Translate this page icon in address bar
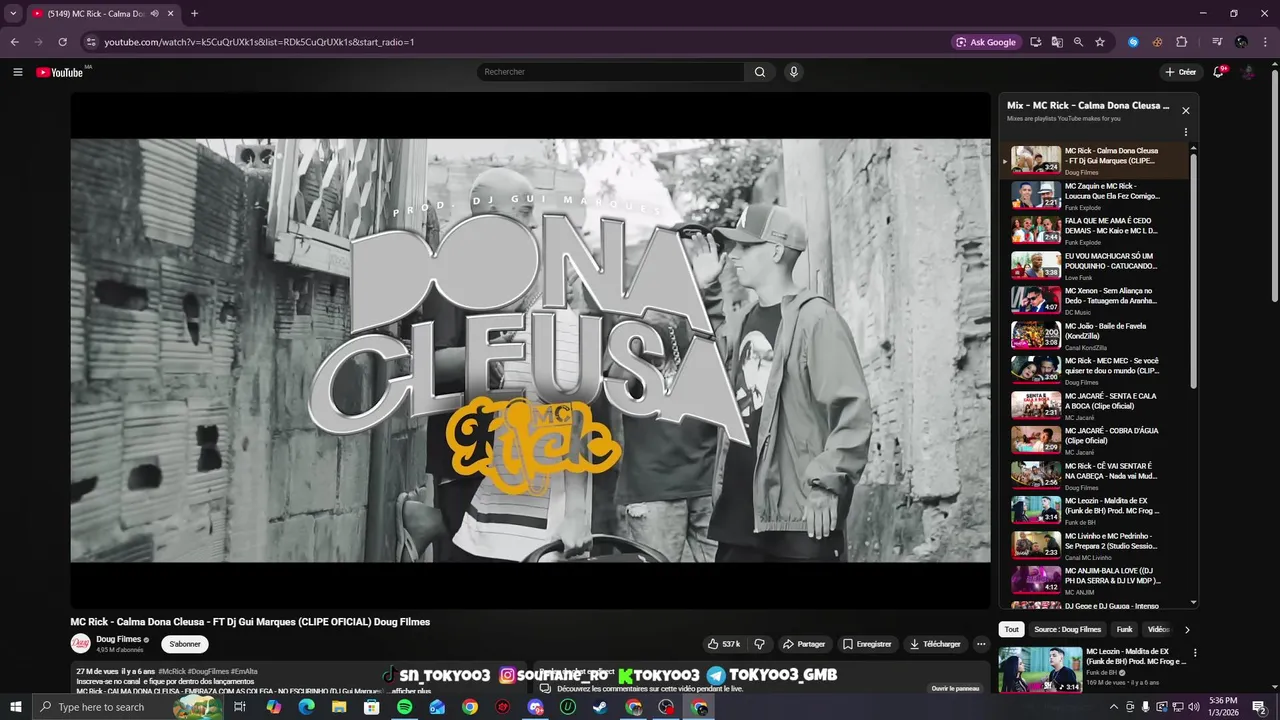Screen dimensions: 1280x720 coord(1057,42)
